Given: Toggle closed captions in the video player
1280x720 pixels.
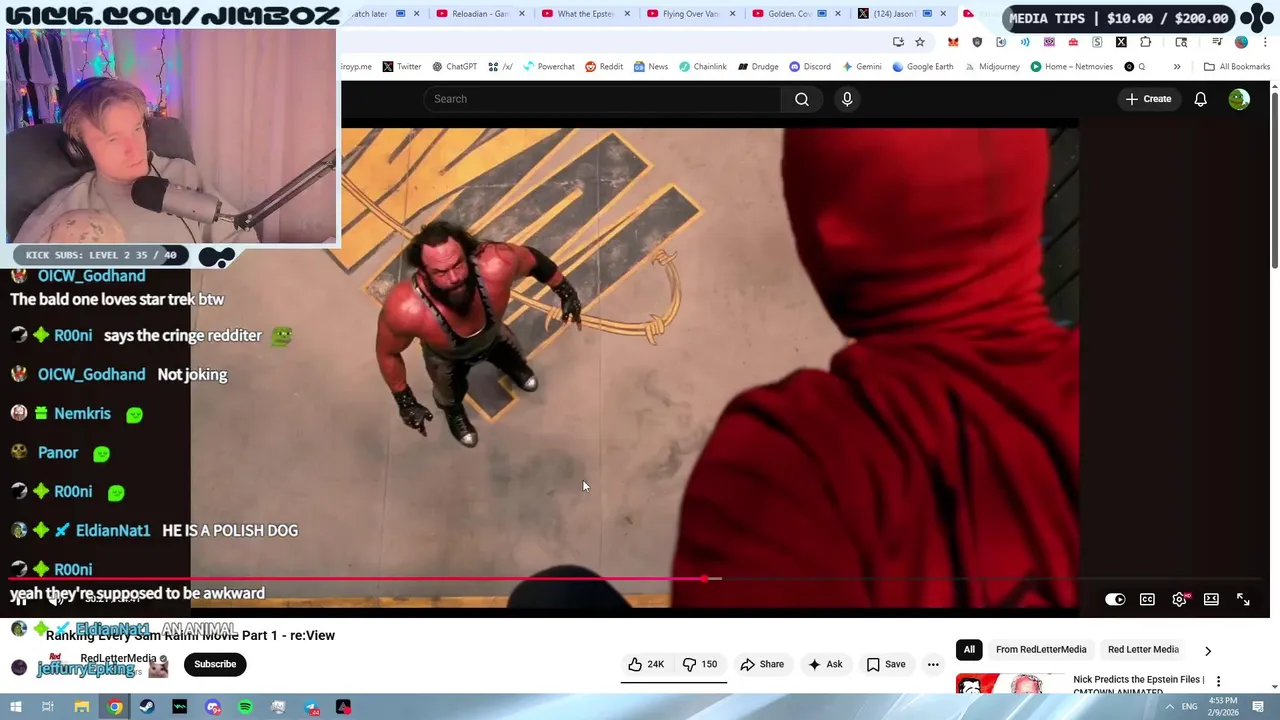Looking at the screenshot, I should coord(1147,599).
